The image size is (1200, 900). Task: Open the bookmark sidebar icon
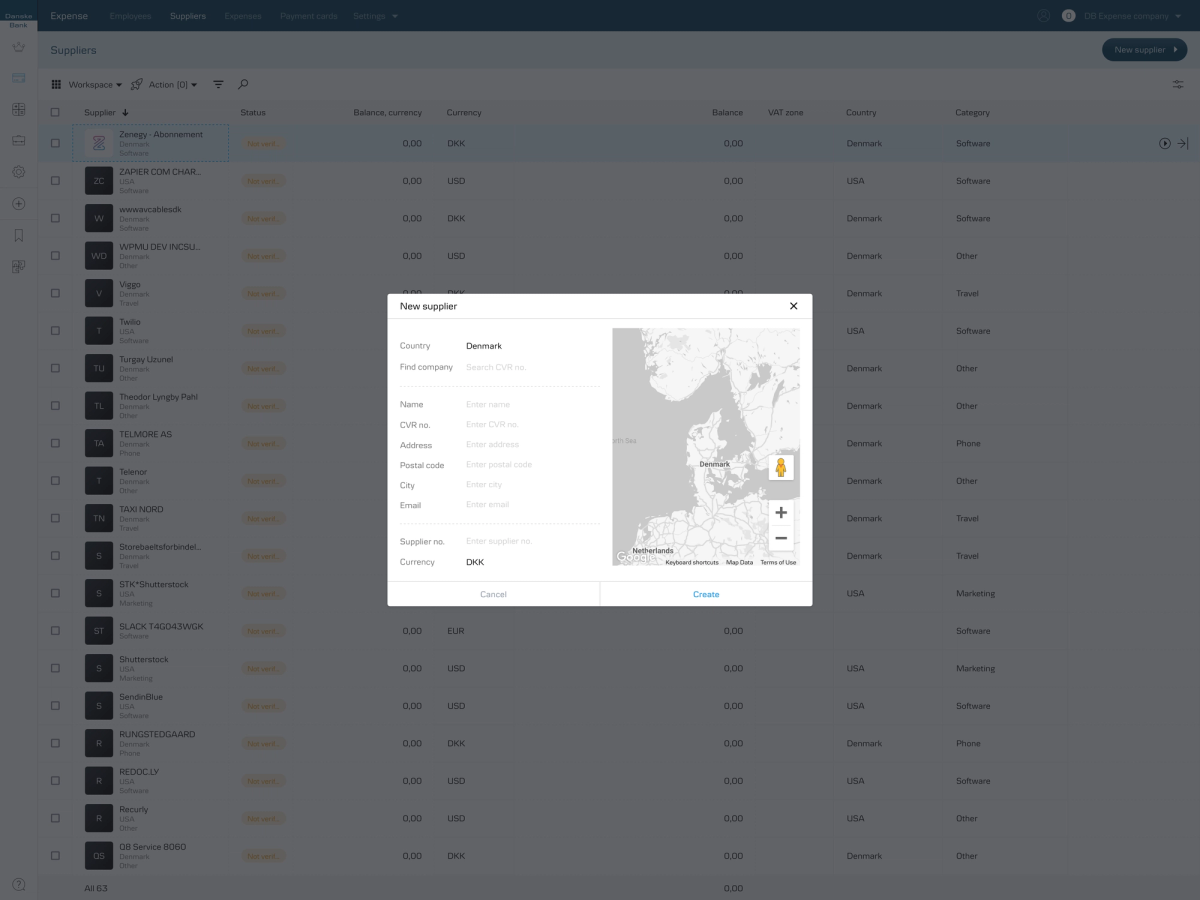pyautogui.click(x=18, y=236)
